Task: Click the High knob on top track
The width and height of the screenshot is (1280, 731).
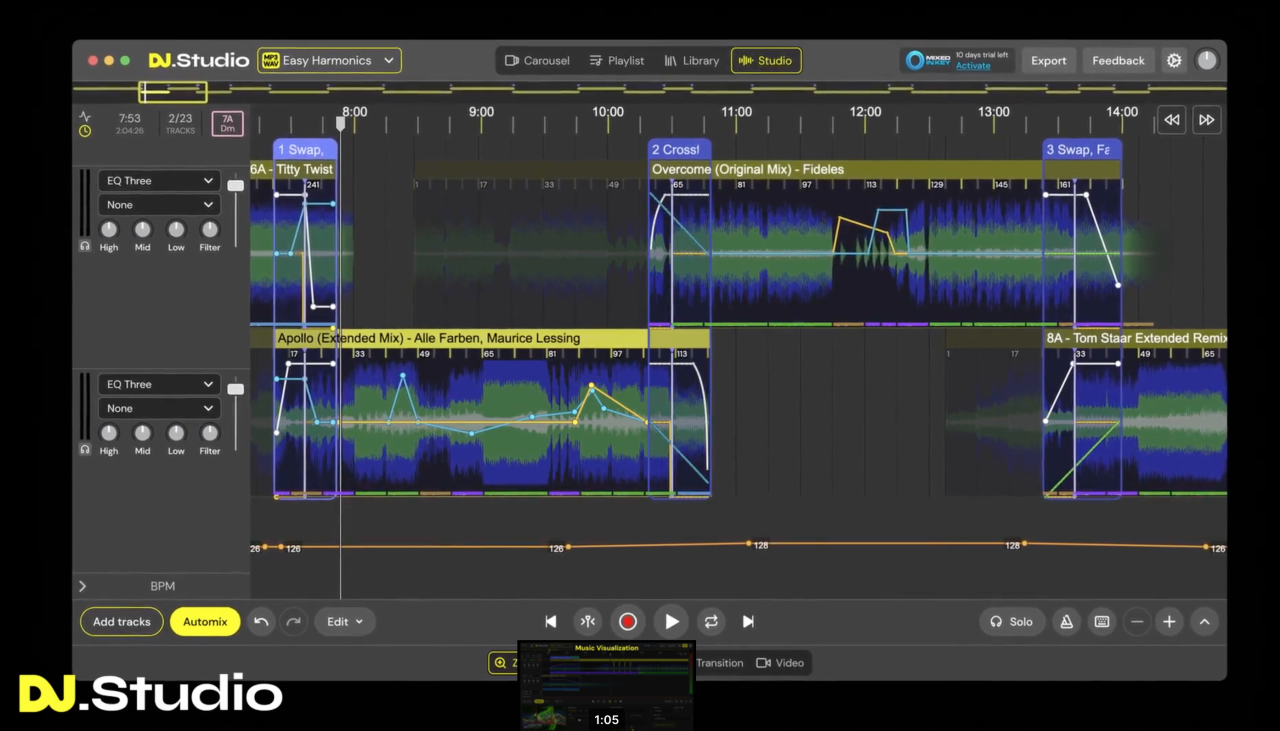Action: pyautogui.click(x=109, y=229)
